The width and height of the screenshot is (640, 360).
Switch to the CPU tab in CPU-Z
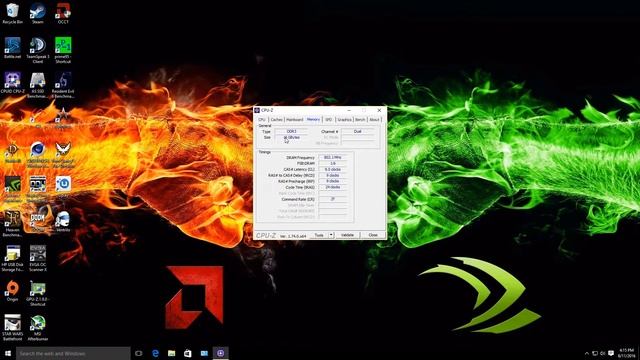click(x=262, y=120)
